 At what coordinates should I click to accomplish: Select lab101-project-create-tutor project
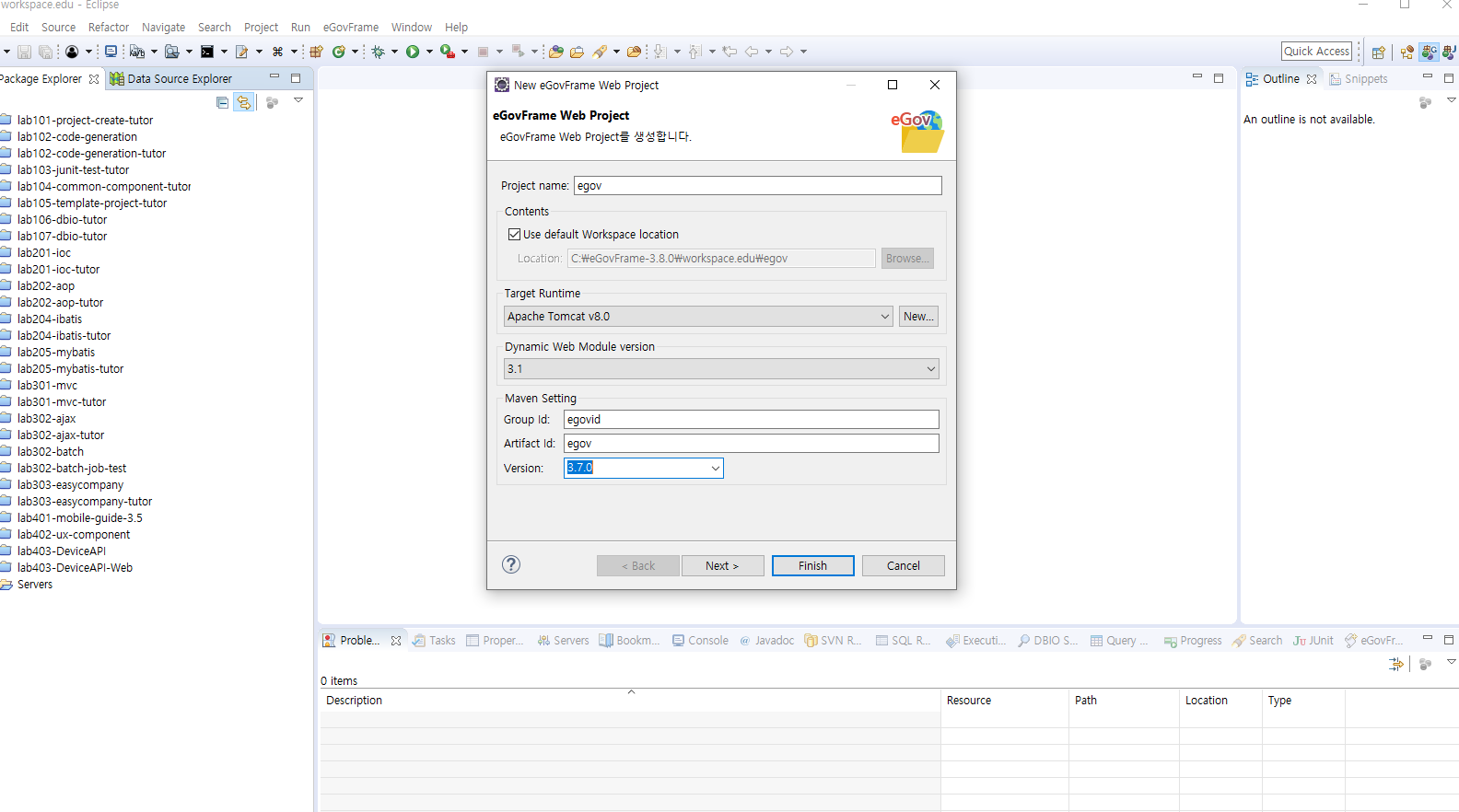[85, 121]
